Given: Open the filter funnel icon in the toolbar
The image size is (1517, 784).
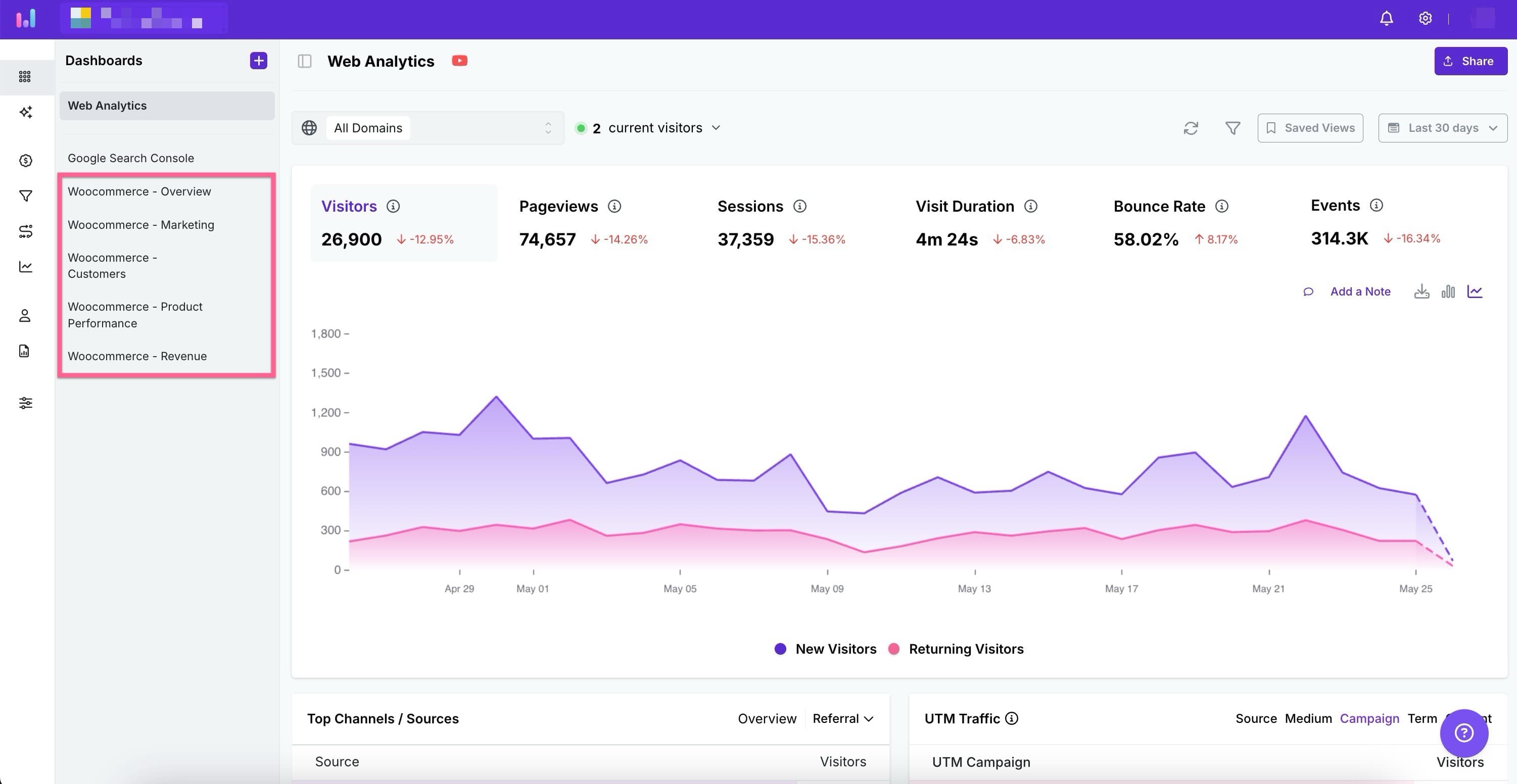Looking at the screenshot, I should [x=1232, y=128].
